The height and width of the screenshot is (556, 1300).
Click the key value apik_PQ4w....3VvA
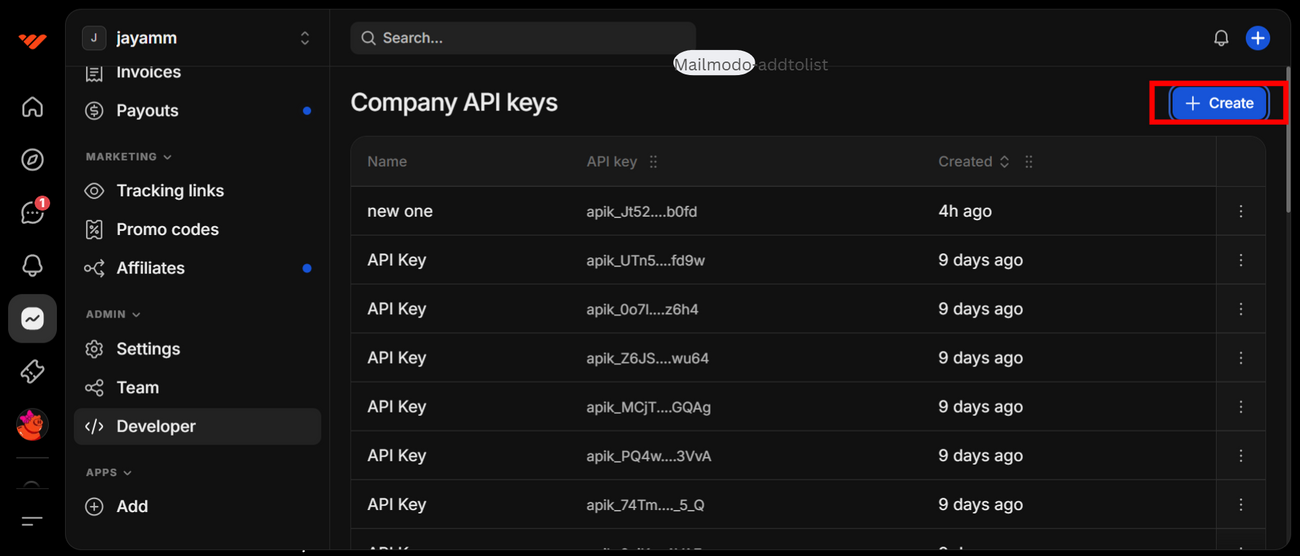coord(648,457)
